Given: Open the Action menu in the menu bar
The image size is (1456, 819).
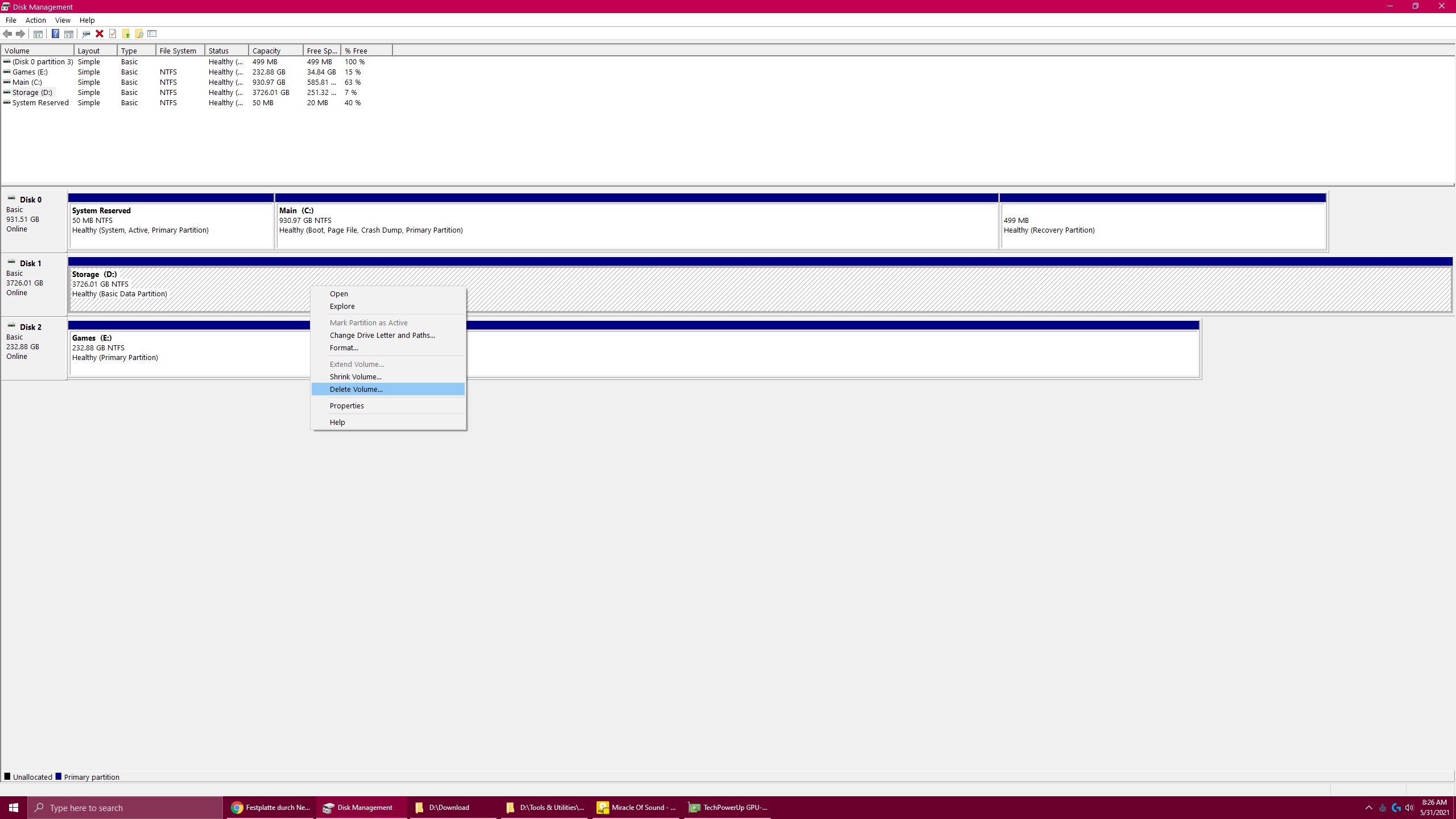Looking at the screenshot, I should 35,20.
